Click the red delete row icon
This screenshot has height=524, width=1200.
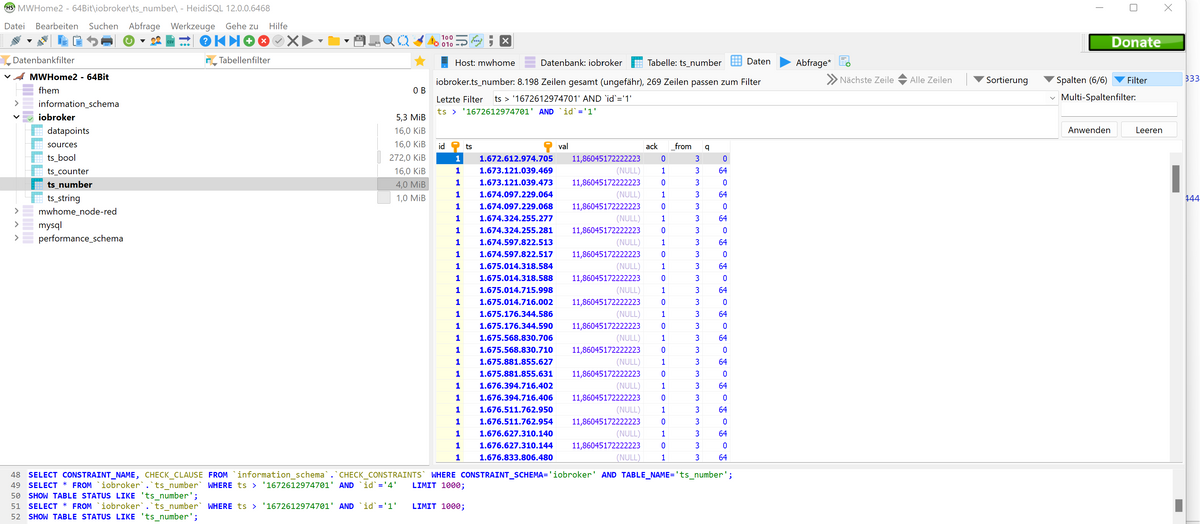tap(263, 41)
